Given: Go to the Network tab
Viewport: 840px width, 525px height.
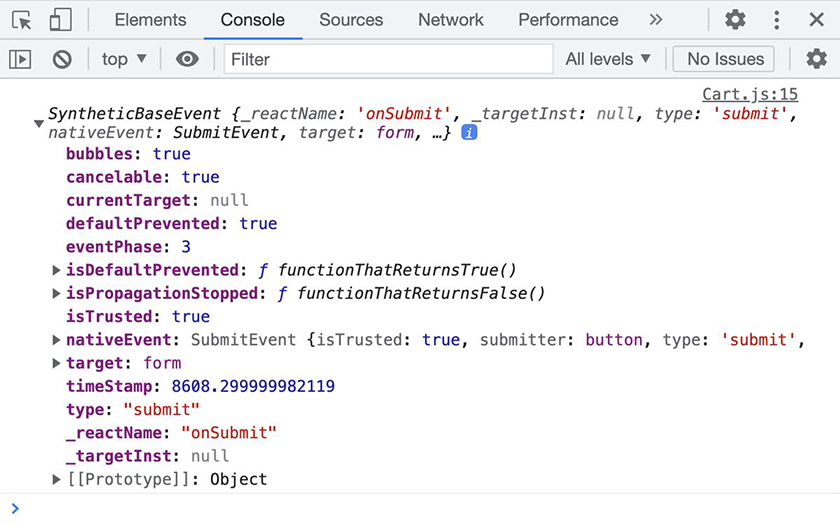Looking at the screenshot, I should 451,20.
